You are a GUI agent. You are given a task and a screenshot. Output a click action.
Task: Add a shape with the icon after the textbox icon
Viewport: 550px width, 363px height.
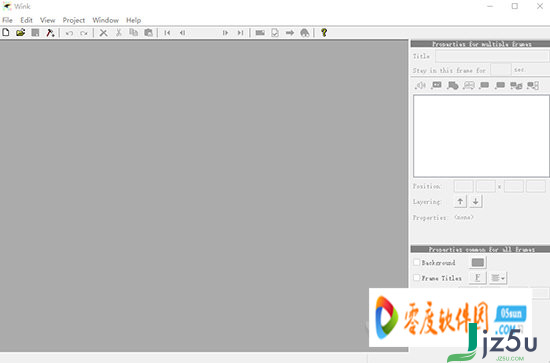[452, 85]
